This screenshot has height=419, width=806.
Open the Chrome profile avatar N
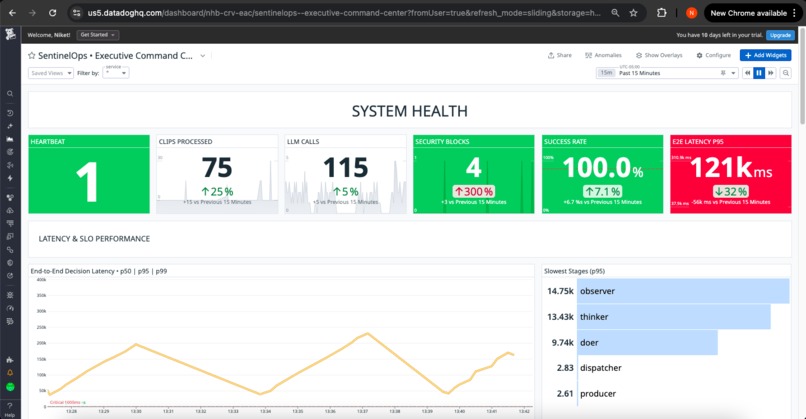click(691, 13)
